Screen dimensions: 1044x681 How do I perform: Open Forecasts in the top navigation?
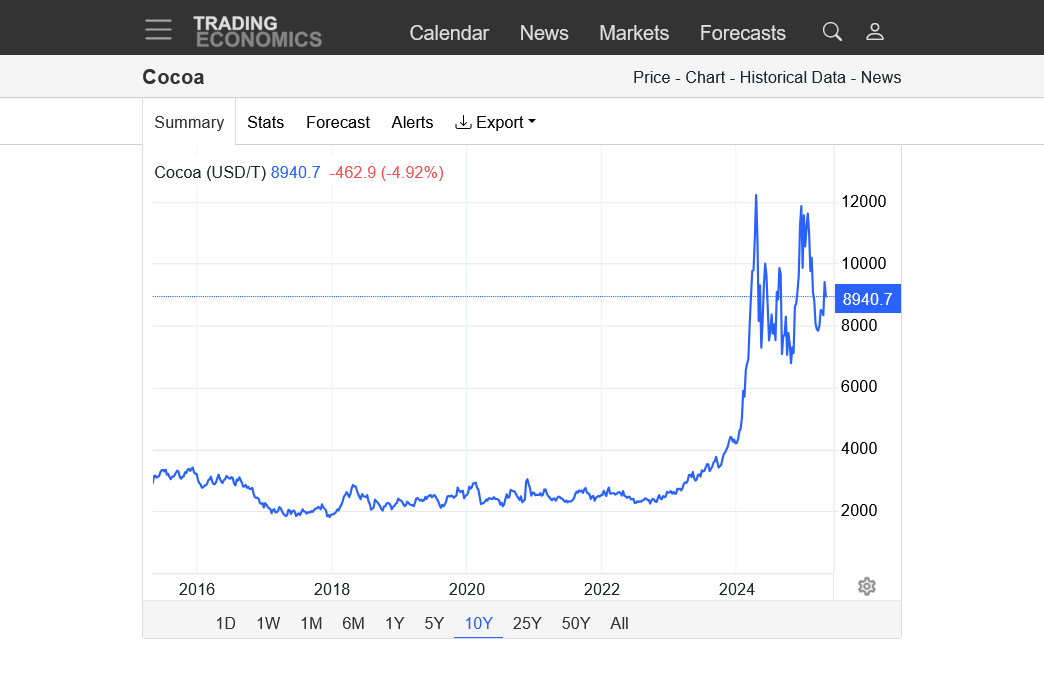742,33
